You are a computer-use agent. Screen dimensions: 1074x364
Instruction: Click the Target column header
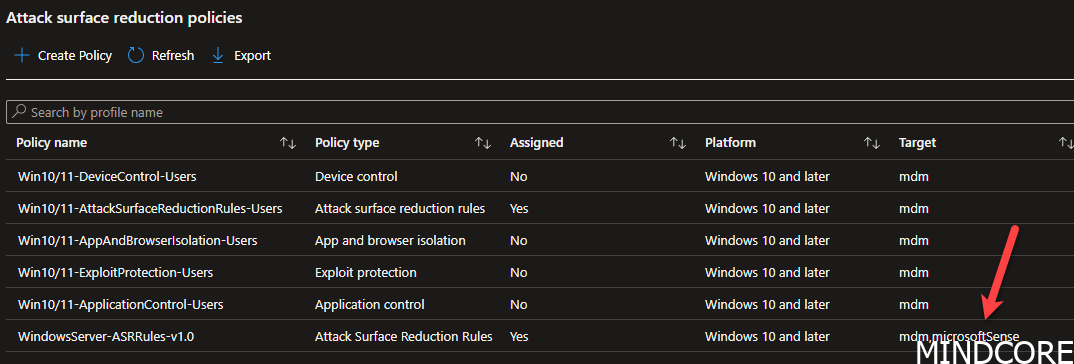(917, 143)
